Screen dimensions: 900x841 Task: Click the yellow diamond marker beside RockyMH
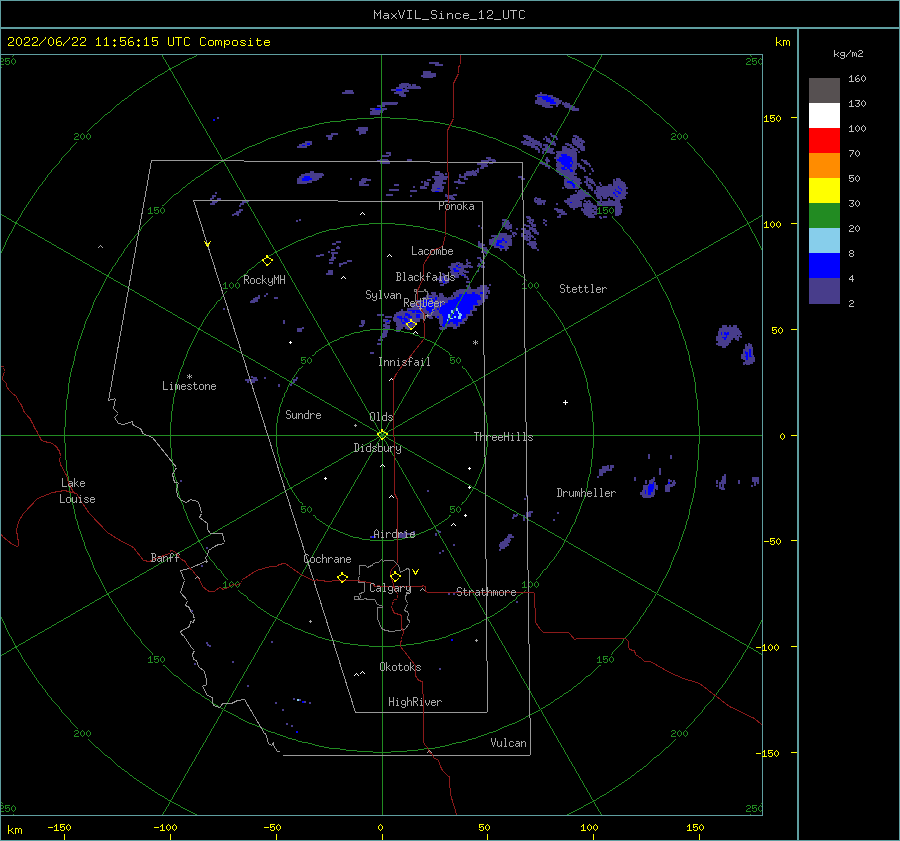[x=267, y=261]
